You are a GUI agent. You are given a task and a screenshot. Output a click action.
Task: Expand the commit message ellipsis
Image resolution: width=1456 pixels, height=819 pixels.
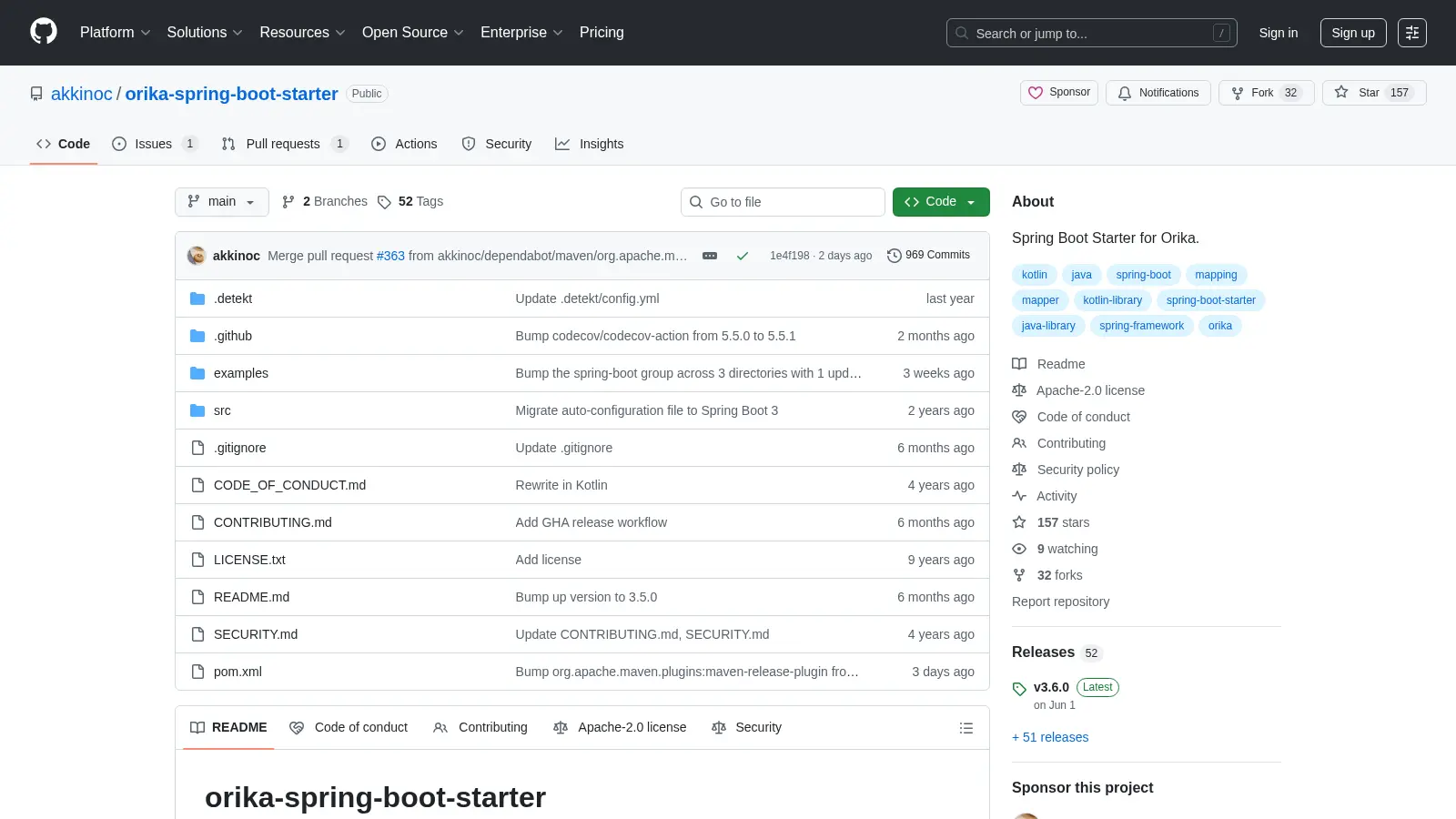click(710, 256)
